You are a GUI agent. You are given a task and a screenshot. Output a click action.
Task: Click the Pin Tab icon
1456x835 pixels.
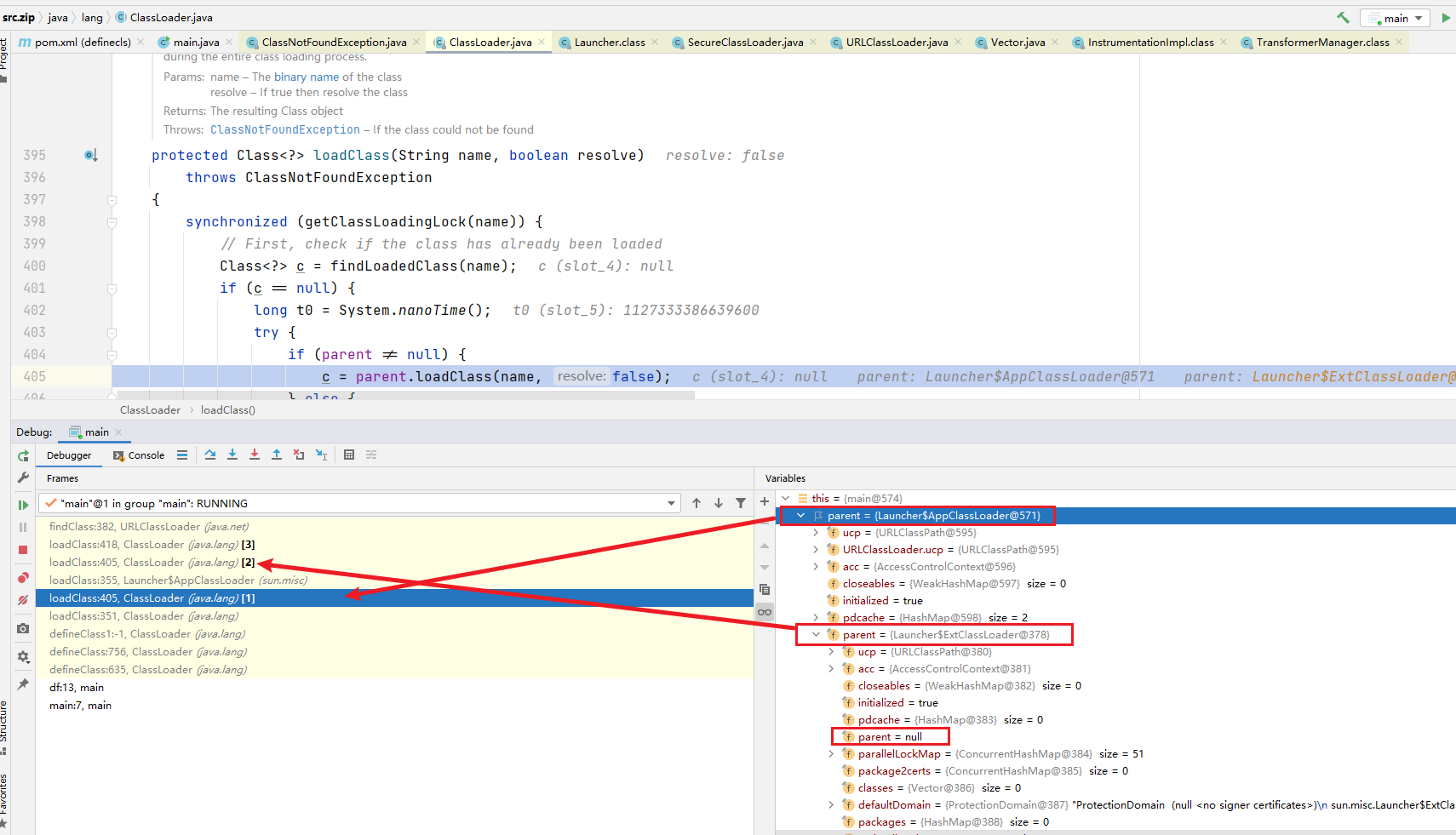point(23,684)
